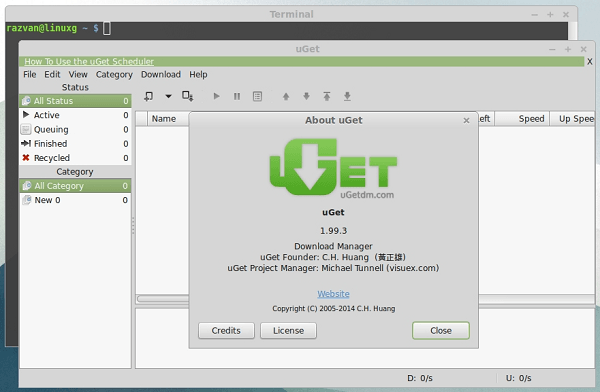This screenshot has height=392, width=600.
Task: Open the File menu
Action: point(29,74)
